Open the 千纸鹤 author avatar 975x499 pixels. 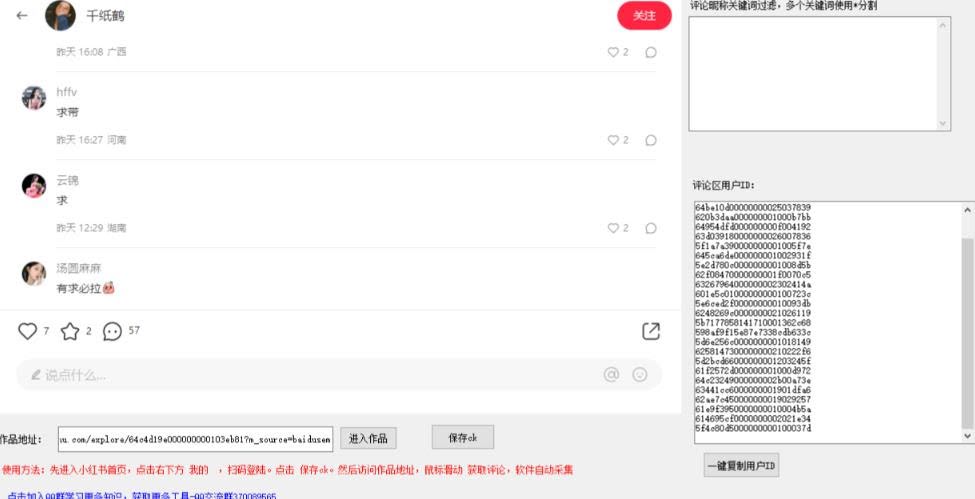tap(61, 16)
